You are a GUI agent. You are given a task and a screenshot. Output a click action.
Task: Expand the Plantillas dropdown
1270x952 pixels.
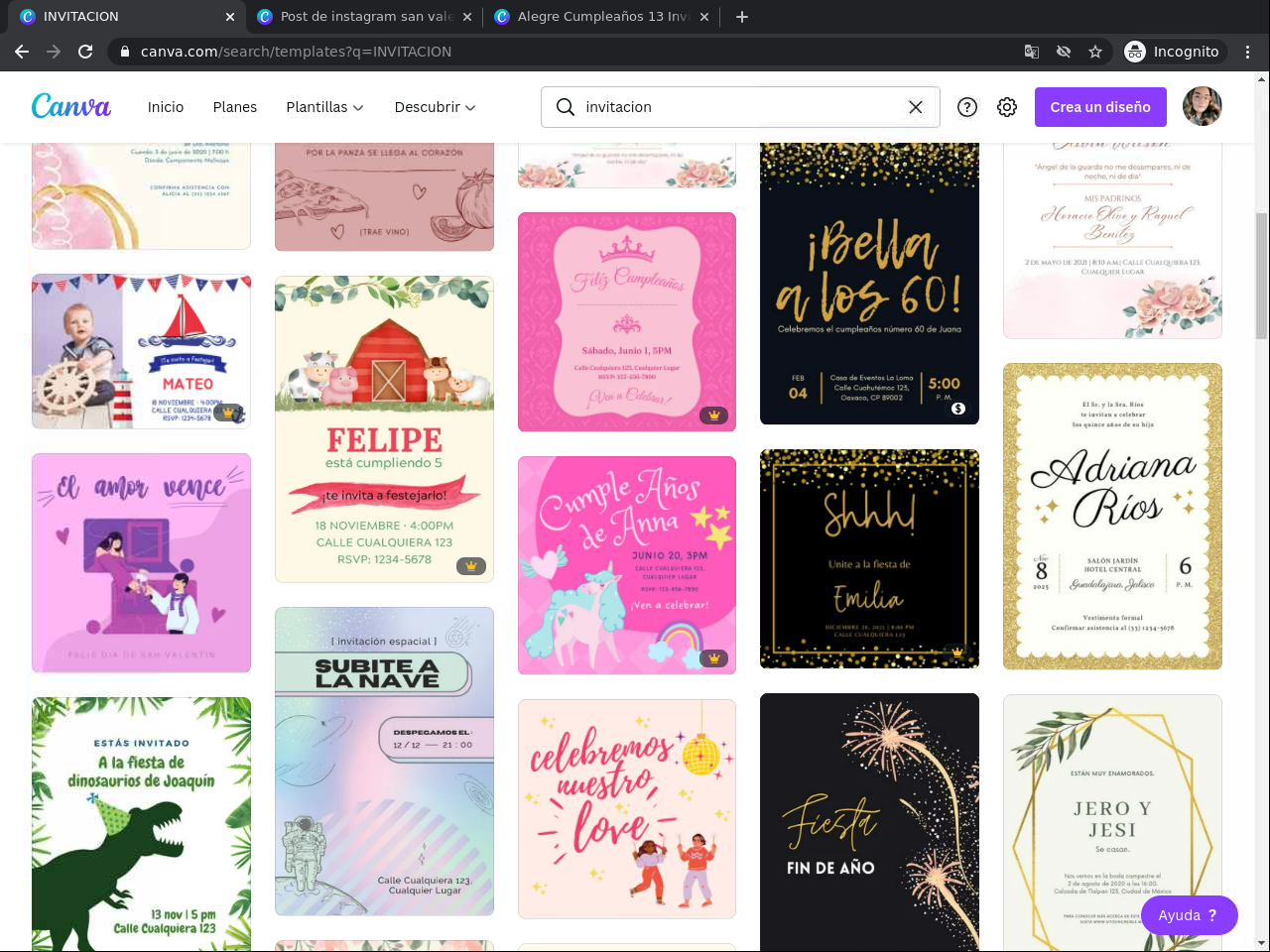pos(324,107)
